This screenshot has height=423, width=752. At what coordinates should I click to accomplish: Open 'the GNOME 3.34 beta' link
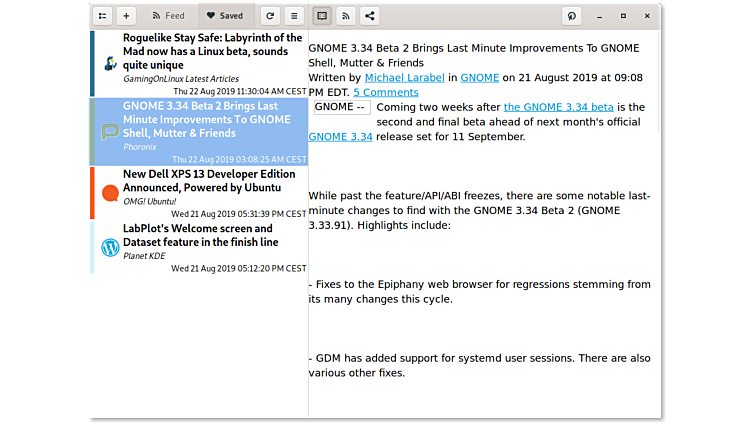pyautogui.click(x=558, y=108)
